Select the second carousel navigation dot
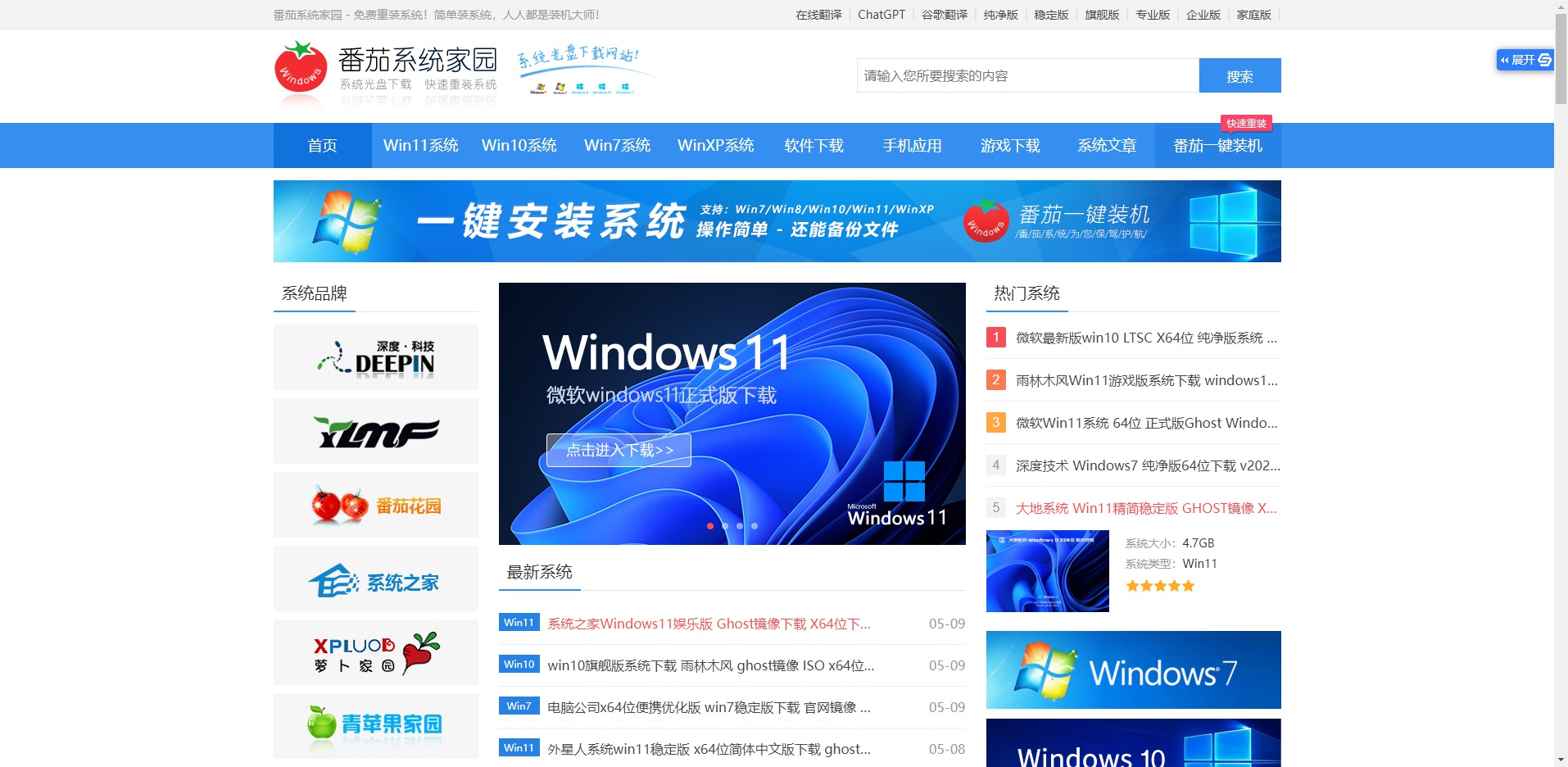 725,526
